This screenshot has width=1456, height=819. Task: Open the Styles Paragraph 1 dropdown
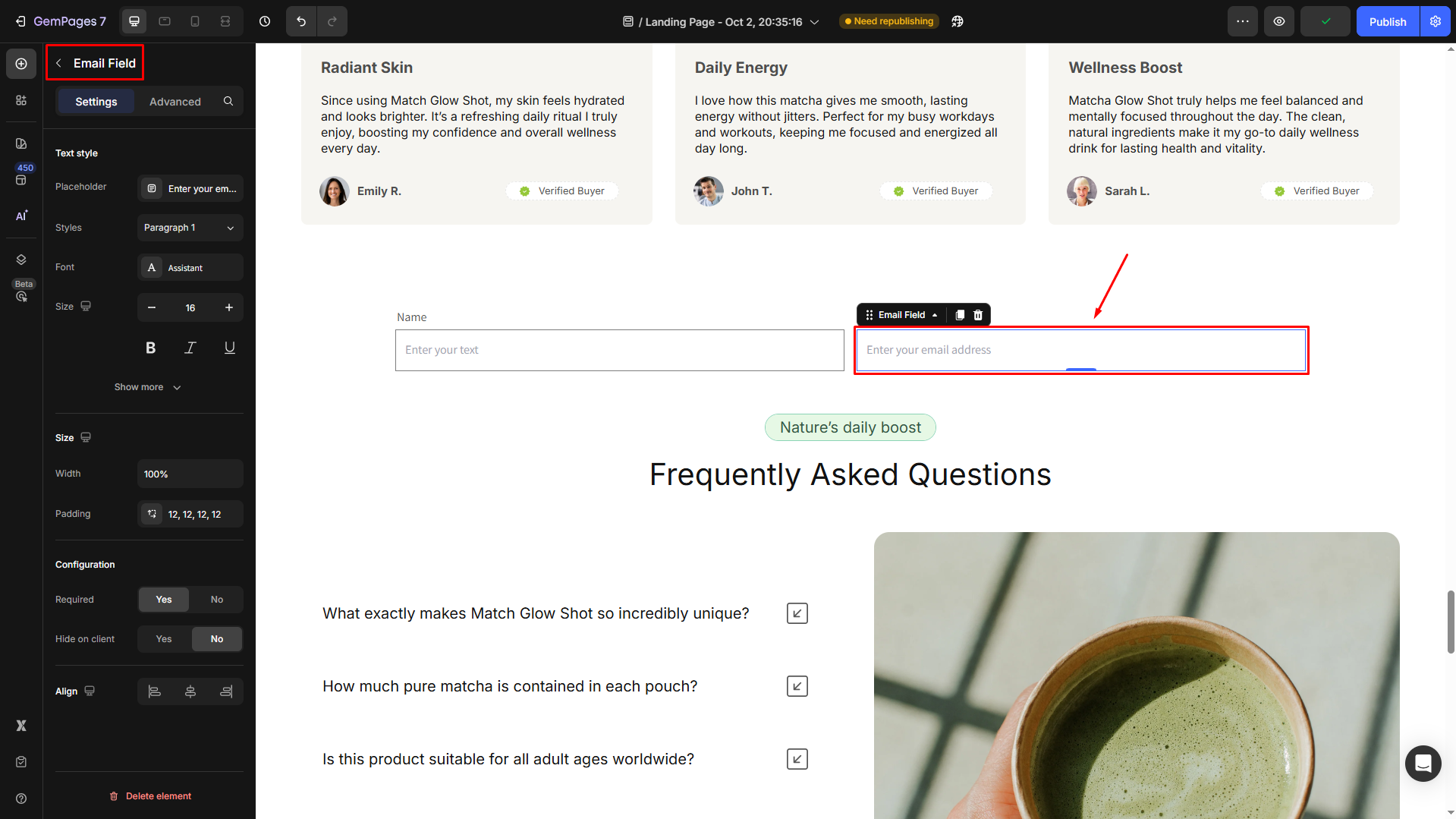pos(190,228)
